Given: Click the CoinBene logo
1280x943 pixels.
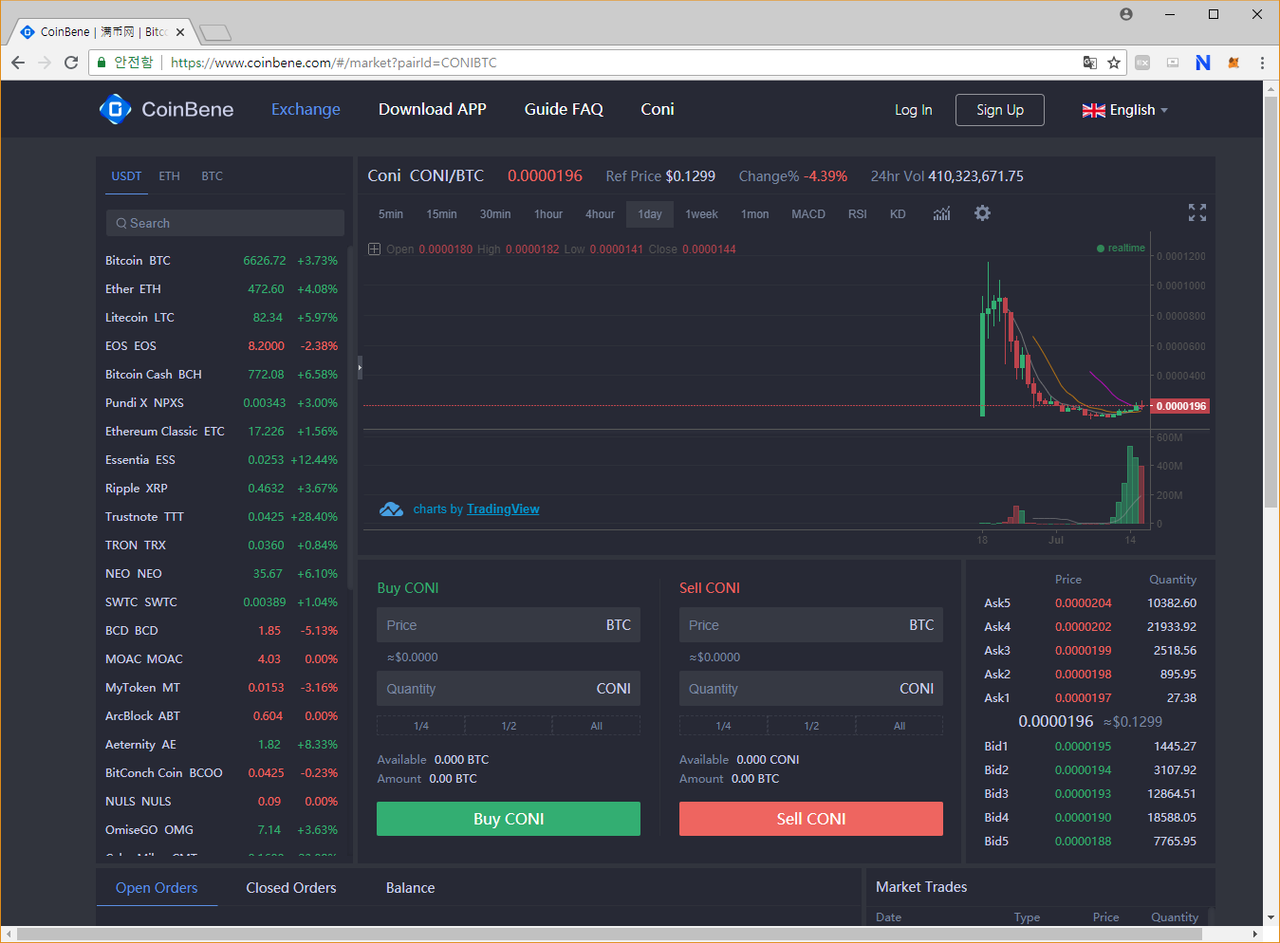Looking at the screenshot, I should click(166, 109).
